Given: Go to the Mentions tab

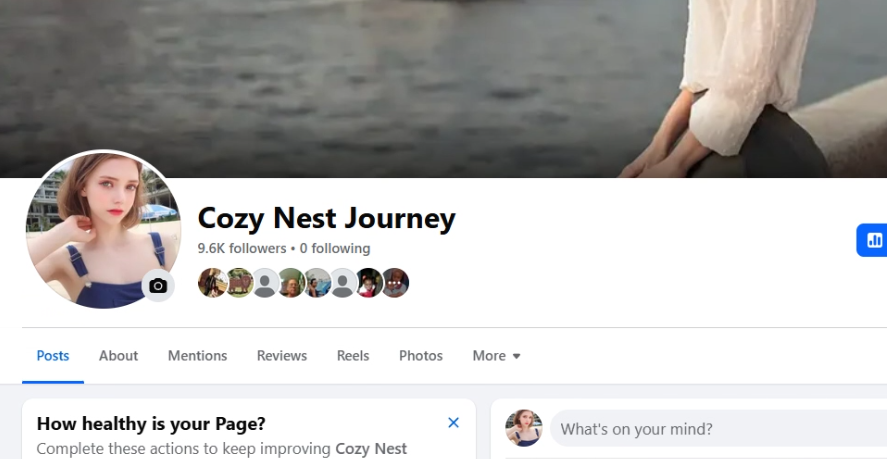Looking at the screenshot, I should [x=197, y=356].
